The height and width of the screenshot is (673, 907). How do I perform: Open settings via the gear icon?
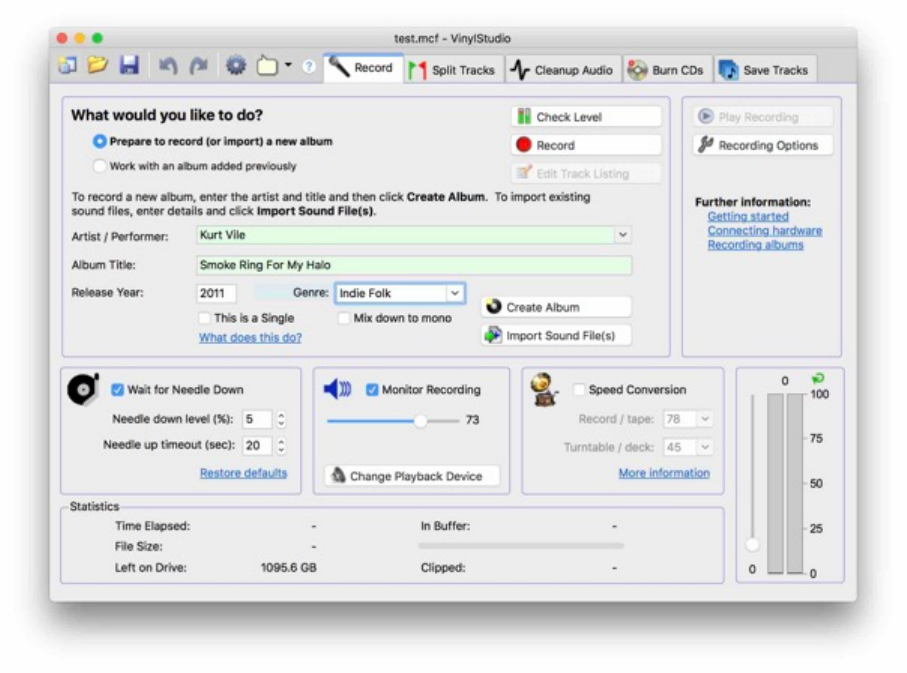[x=236, y=65]
